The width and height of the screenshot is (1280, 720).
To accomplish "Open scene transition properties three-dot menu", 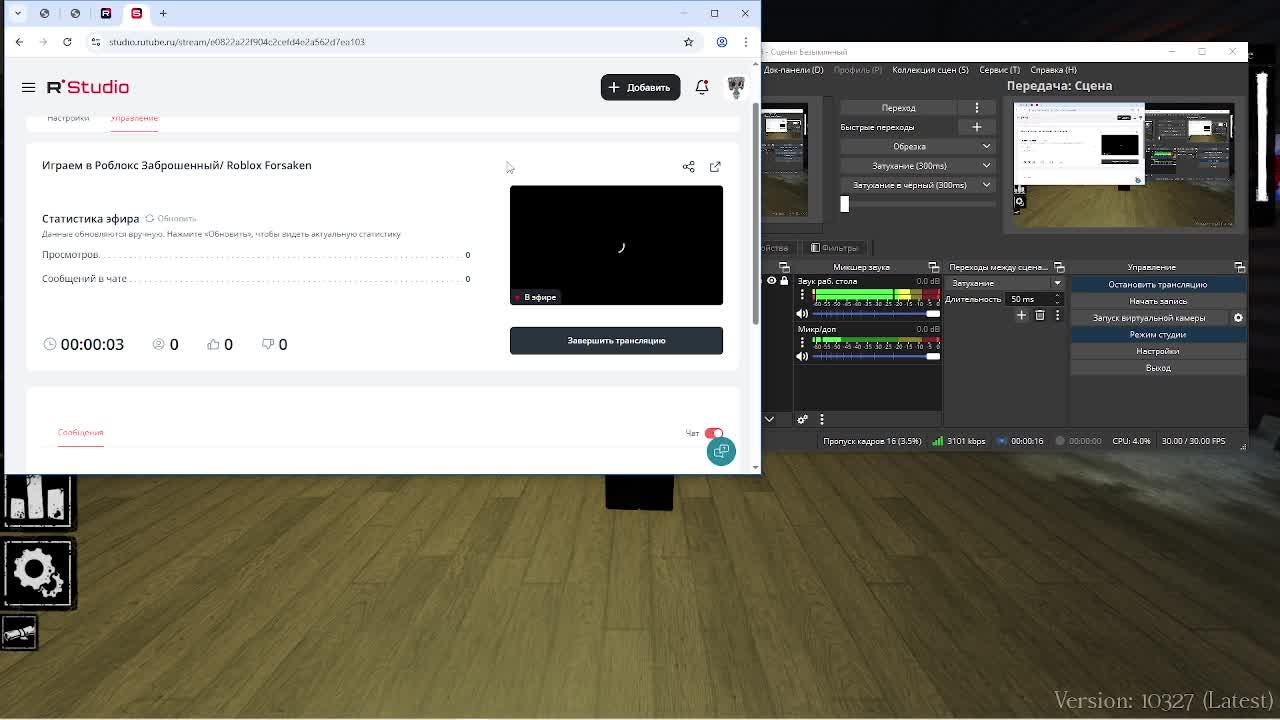I will 1056,316.
